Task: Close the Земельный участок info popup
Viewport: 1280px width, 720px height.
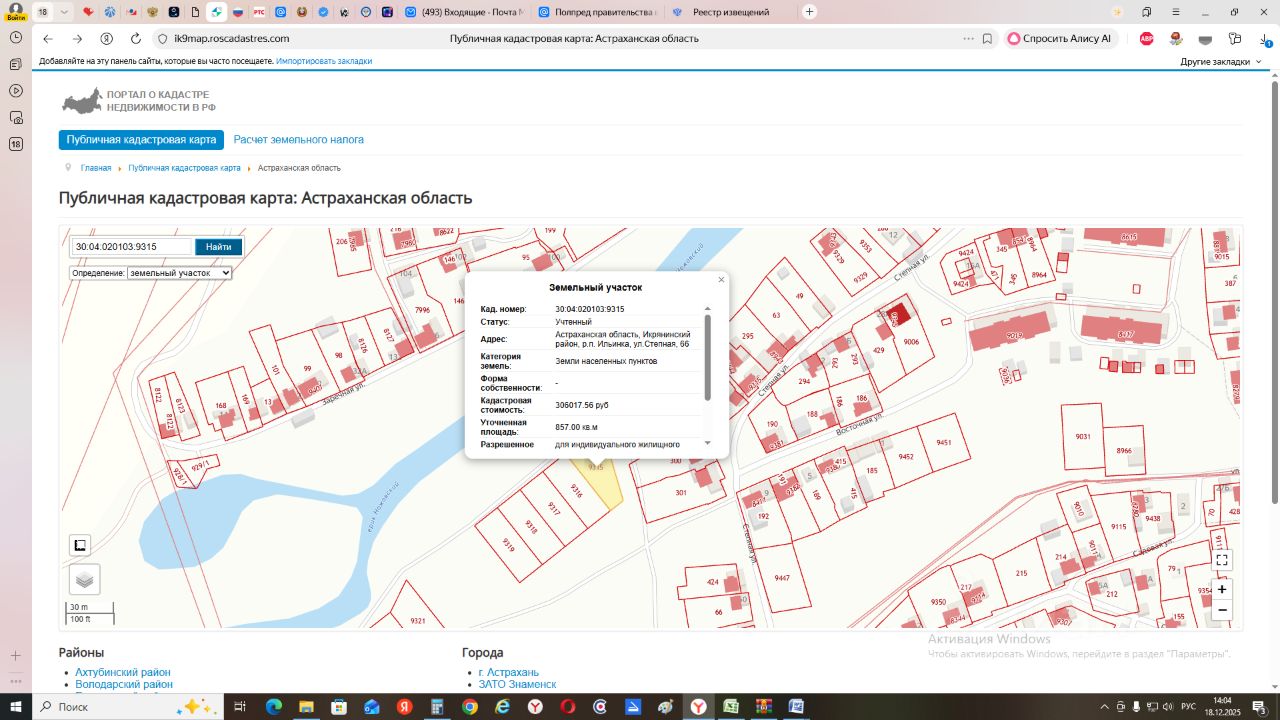Action: [x=721, y=280]
